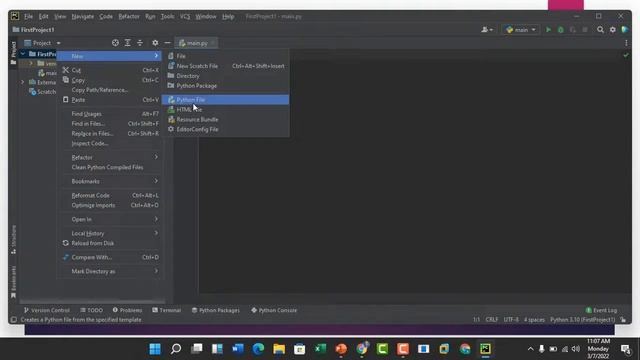Open the main run configuration dropdown
The height and width of the screenshot is (360, 640).
point(520,30)
